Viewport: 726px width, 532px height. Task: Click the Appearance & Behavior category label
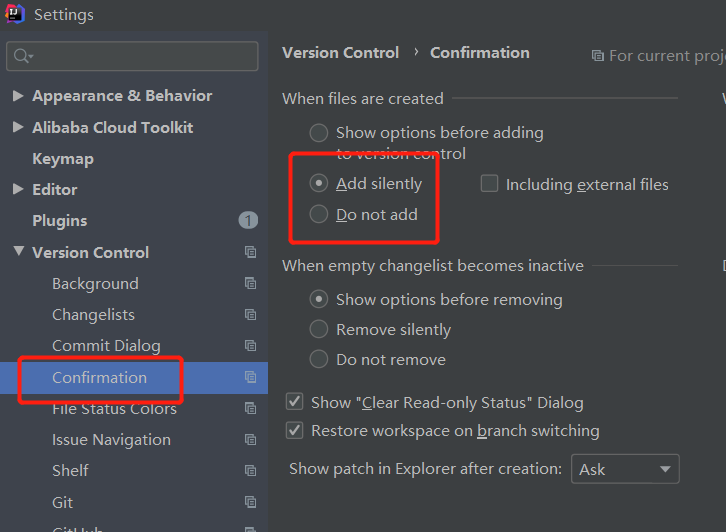[122, 96]
